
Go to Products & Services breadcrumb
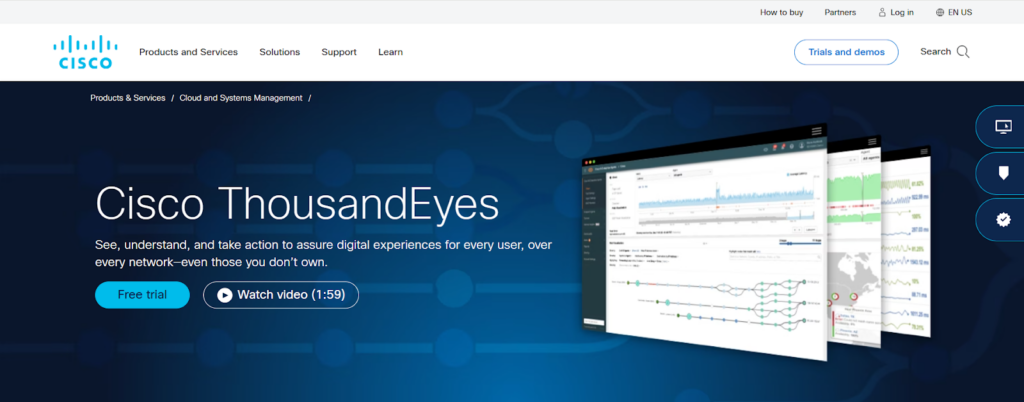[128, 98]
